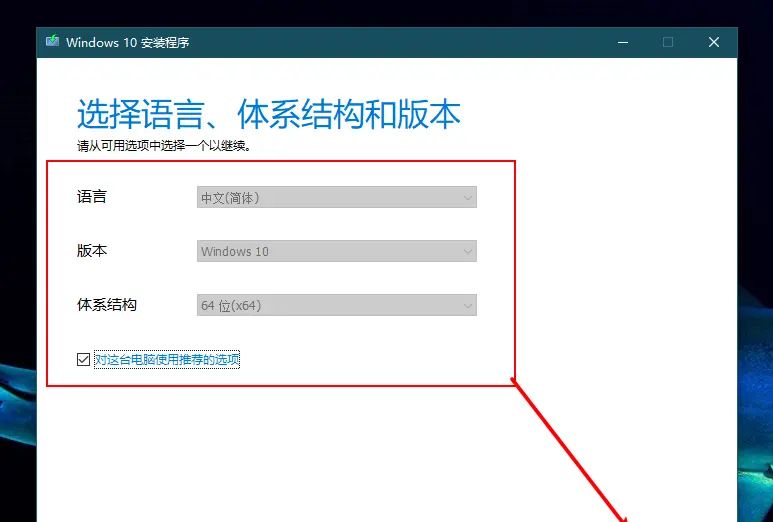The width and height of the screenshot is (773, 522).
Task: Click the 语言 label
Action: 92,197
